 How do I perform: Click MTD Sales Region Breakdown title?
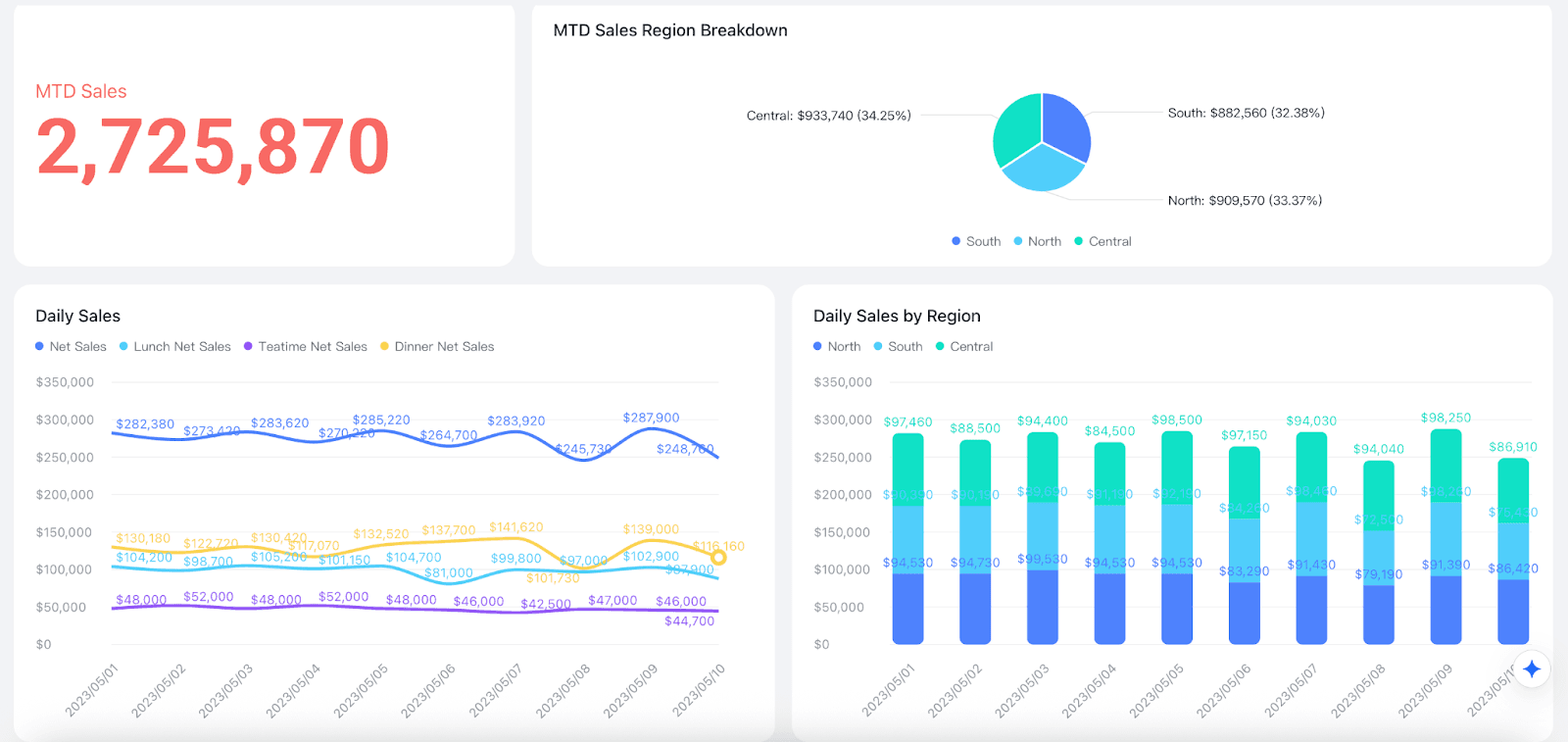[x=670, y=30]
